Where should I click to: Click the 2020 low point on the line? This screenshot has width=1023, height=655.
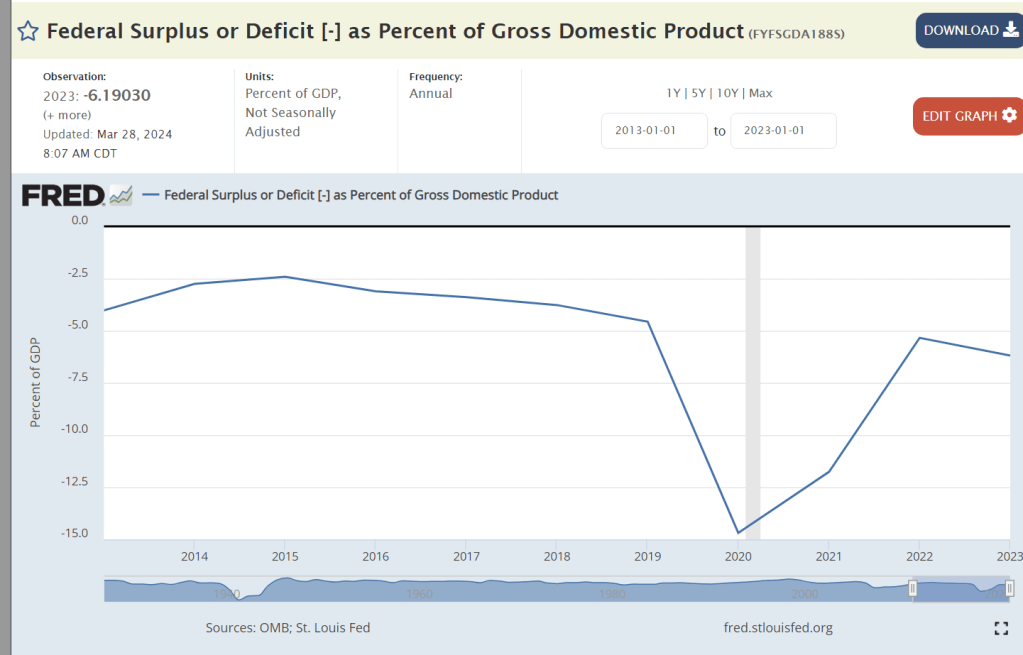[x=738, y=532]
